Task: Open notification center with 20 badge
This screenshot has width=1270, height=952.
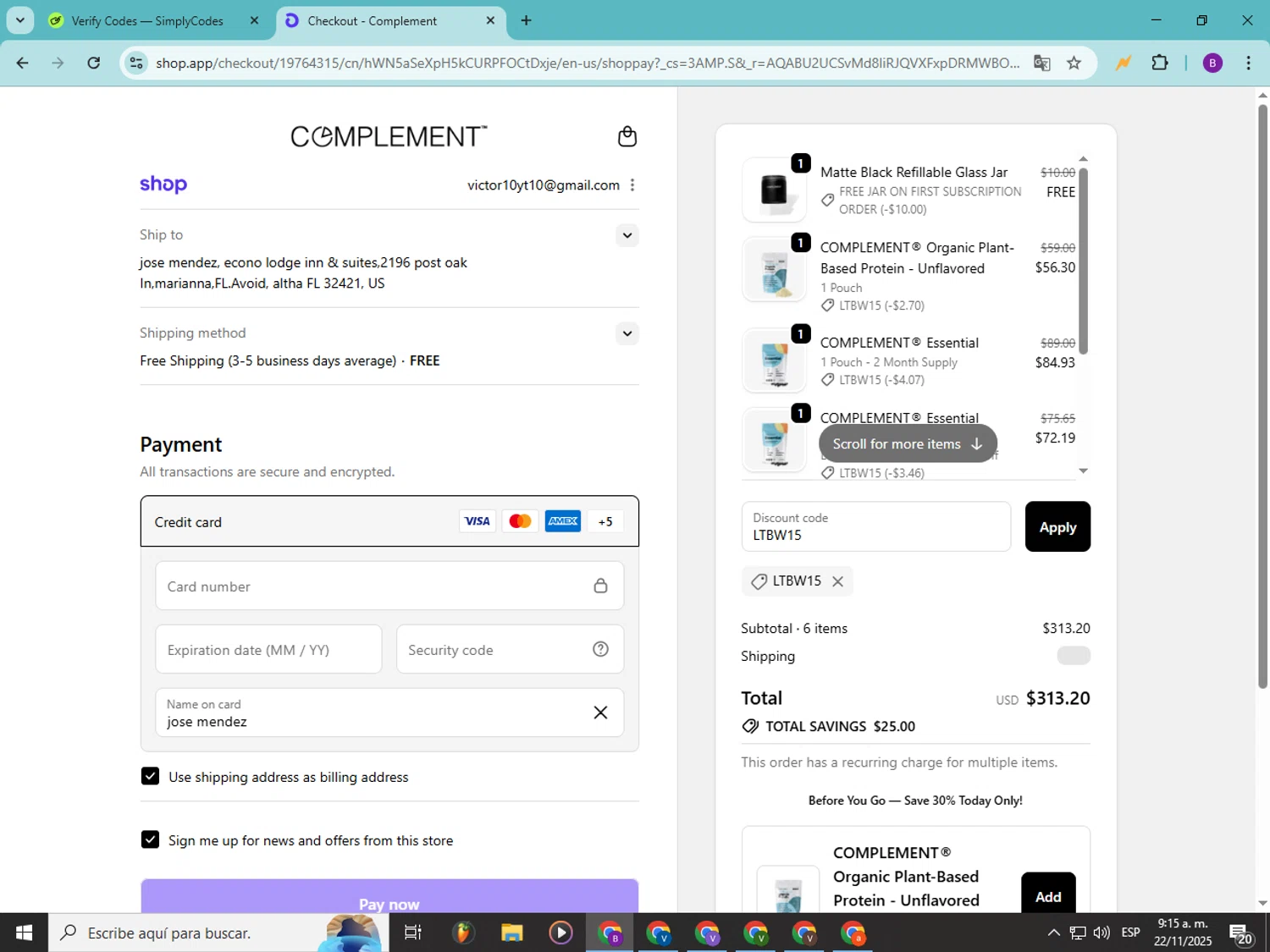Action: (1241, 933)
